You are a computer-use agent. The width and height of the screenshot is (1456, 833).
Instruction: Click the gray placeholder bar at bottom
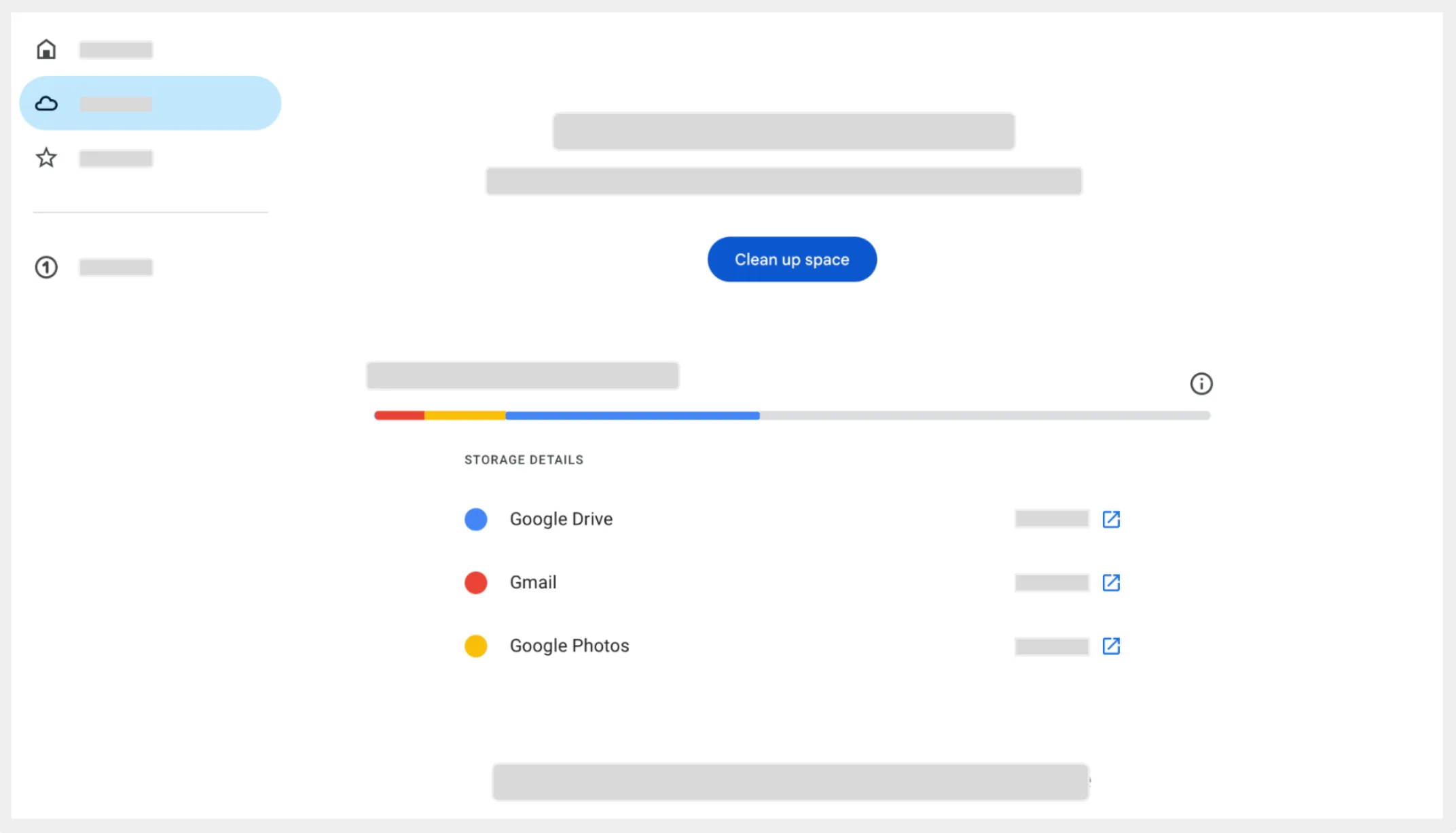[790, 782]
